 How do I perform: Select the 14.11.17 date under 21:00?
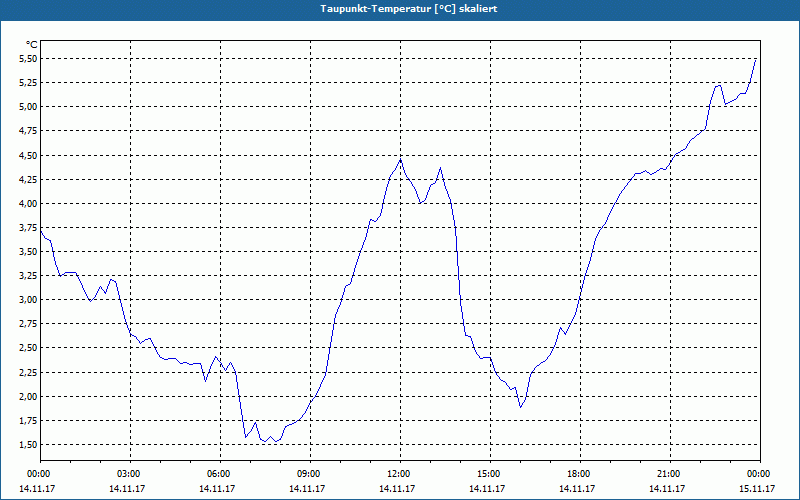click(667, 488)
